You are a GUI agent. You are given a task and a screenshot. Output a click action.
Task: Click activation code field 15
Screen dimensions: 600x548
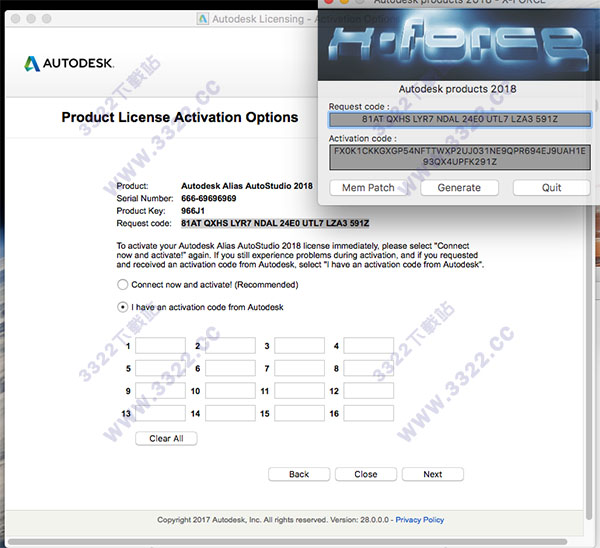coord(300,413)
